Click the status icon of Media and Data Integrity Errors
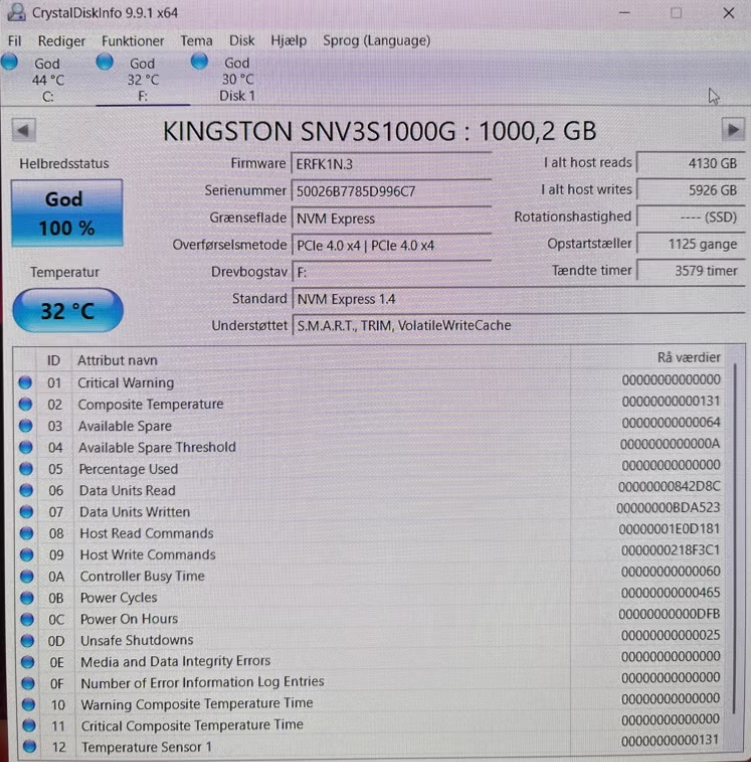This screenshot has width=751, height=762. [x=28, y=662]
